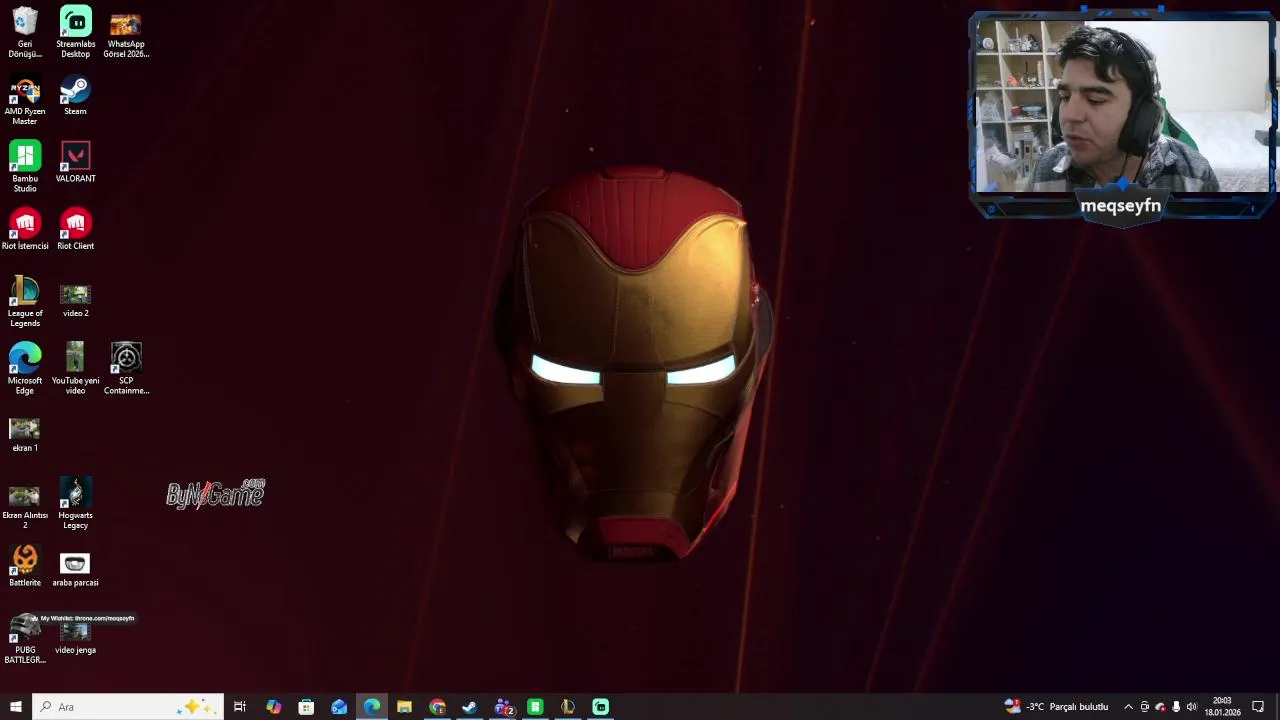This screenshot has height=720, width=1280.
Task: Open Outlook mail from the taskbar
Action: coord(339,707)
